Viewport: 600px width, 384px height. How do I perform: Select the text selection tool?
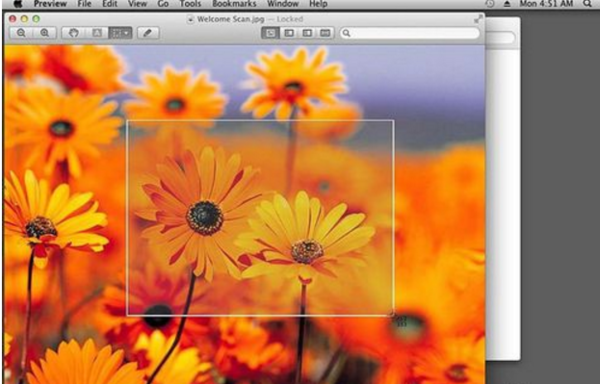pyautogui.click(x=97, y=33)
